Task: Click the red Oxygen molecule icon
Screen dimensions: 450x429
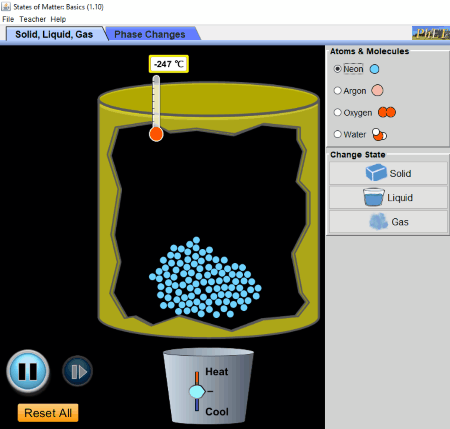Action: [x=387, y=112]
